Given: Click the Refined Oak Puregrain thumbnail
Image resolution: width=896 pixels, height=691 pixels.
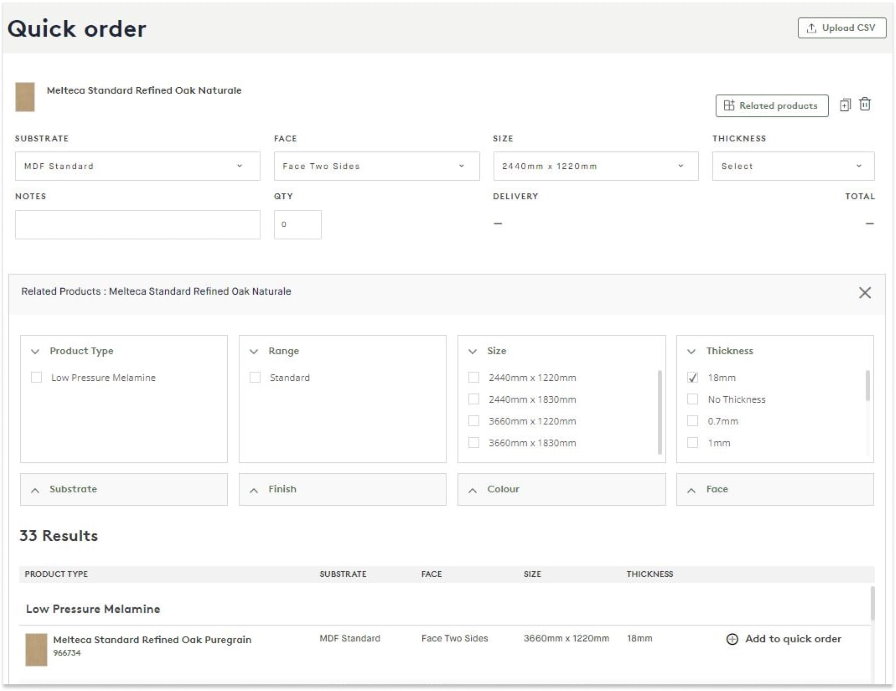Looking at the screenshot, I should [x=36, y=649].
